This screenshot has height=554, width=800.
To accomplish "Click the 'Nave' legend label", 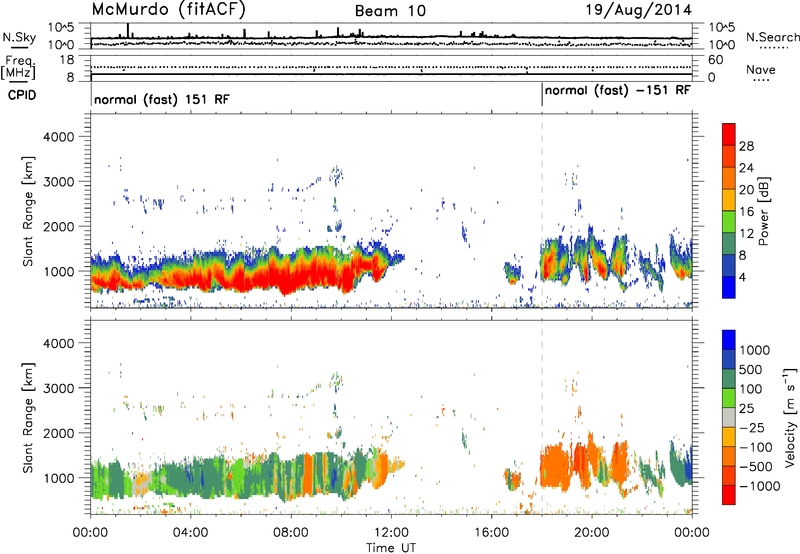I will click(x=761, y=70).
